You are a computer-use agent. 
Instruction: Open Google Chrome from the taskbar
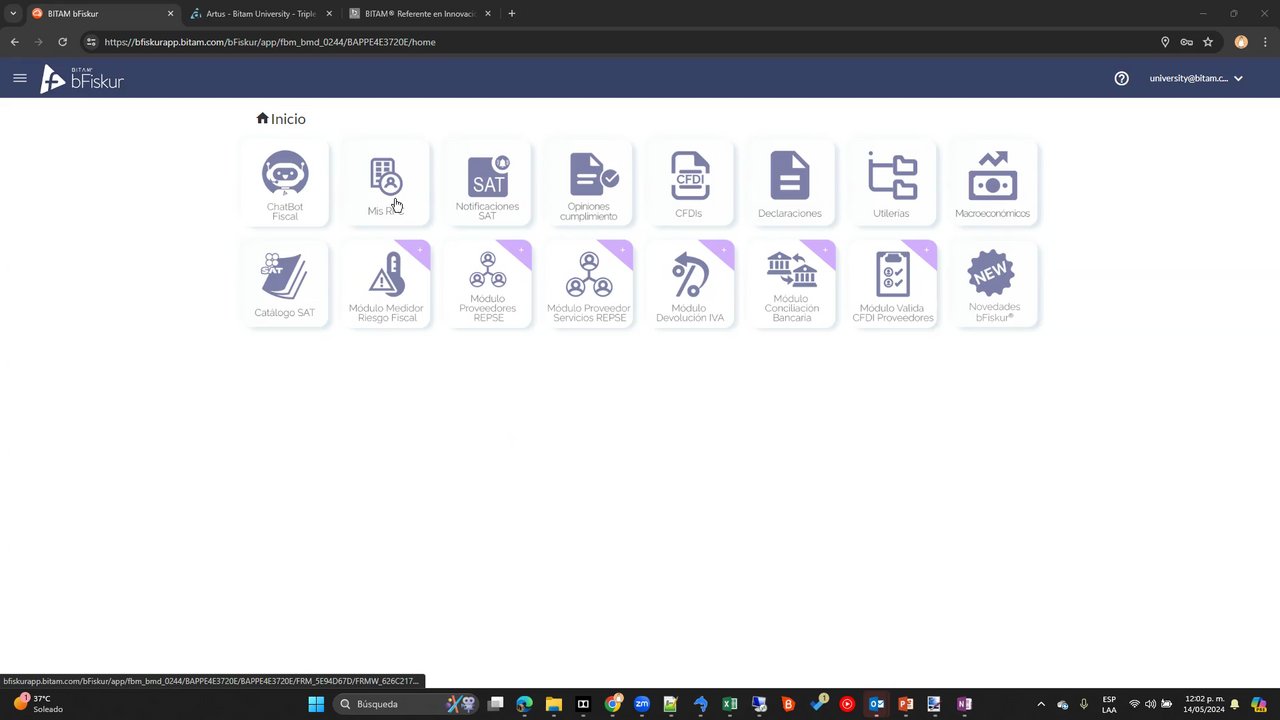[613, 704]
